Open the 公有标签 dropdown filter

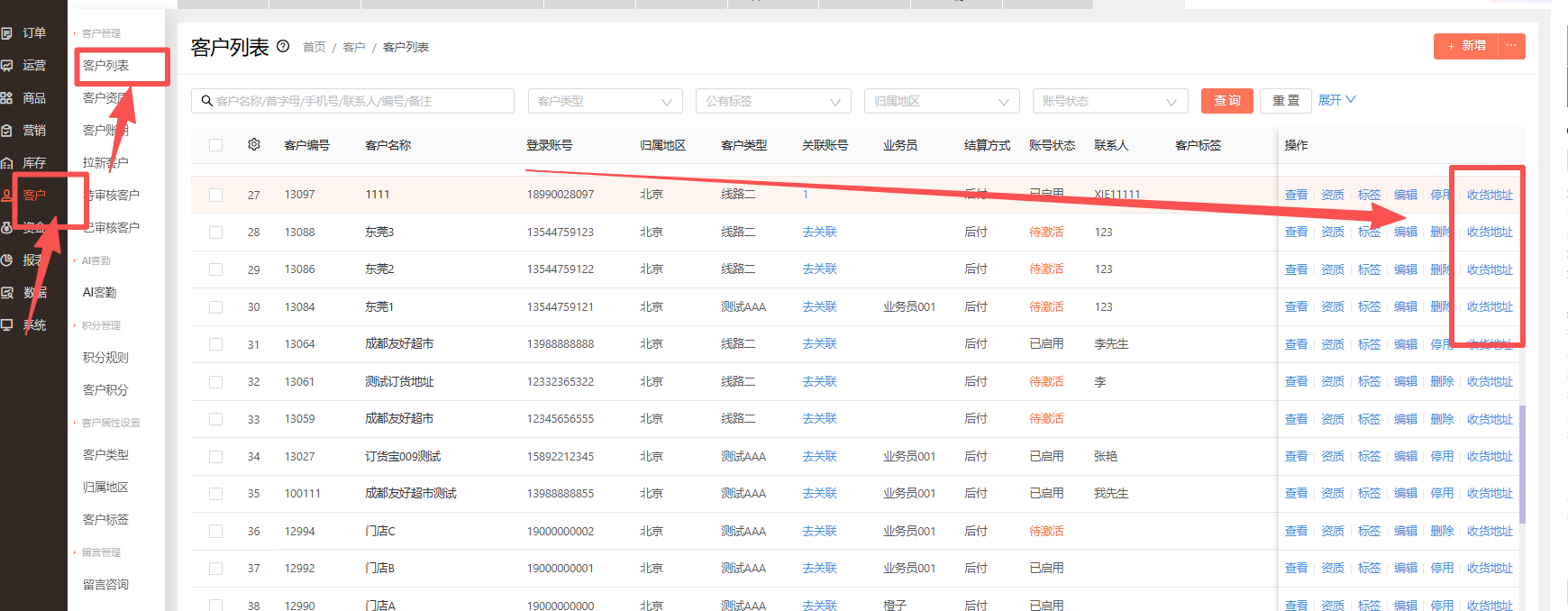tap(773, 101)
